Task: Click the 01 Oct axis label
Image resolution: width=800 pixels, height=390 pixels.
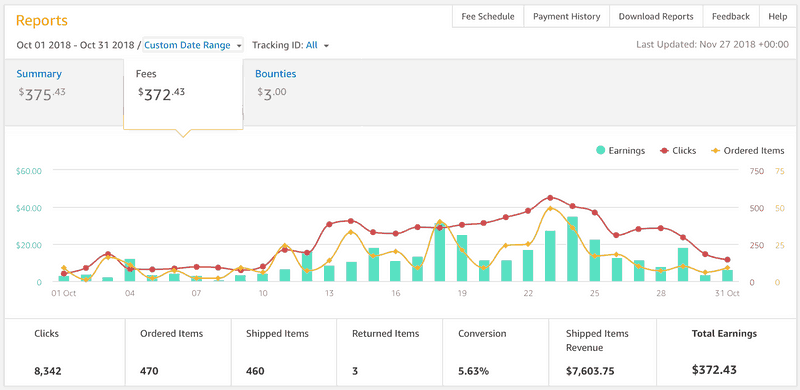Action: point(64,294)
